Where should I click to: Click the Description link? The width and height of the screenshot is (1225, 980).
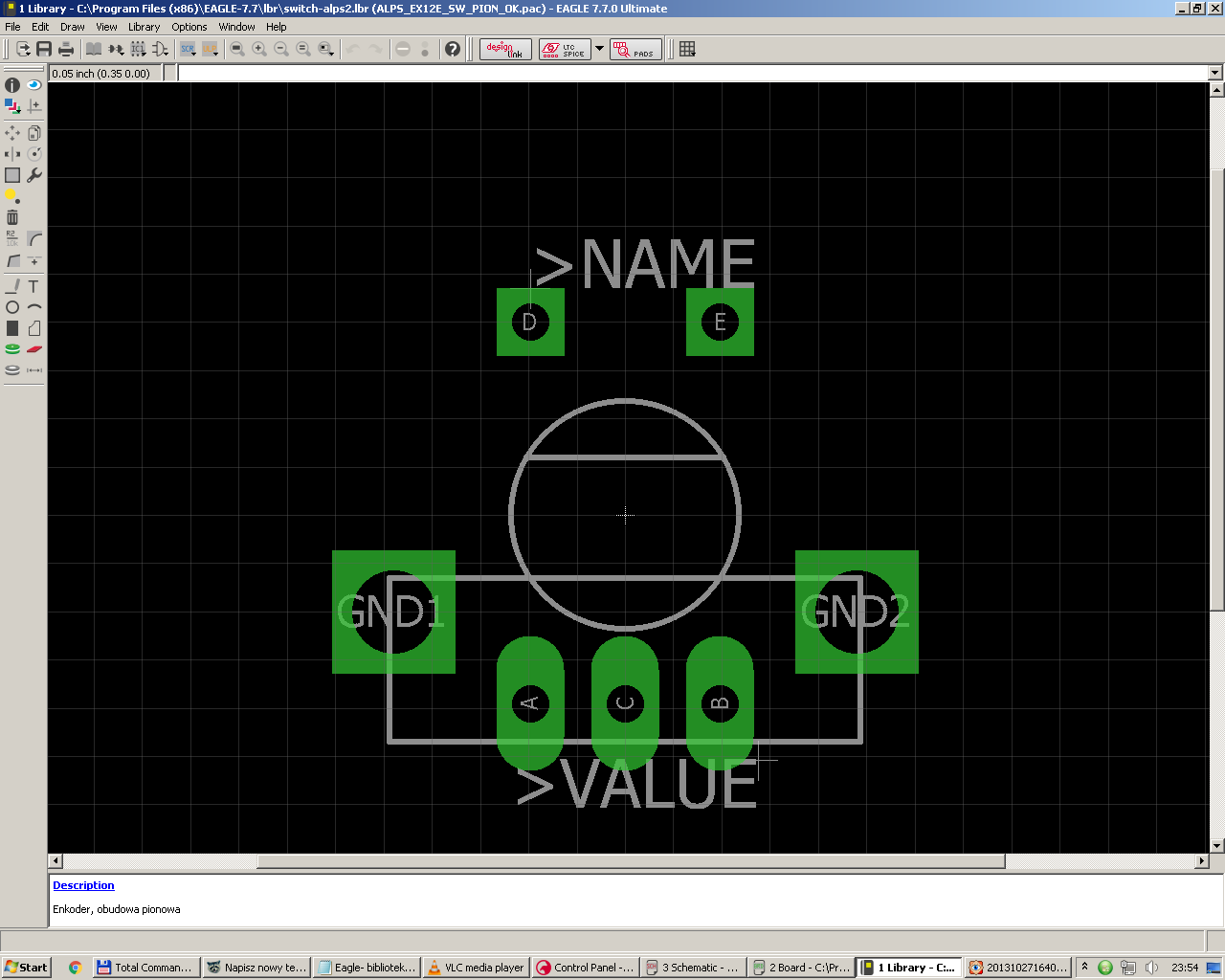83,885
